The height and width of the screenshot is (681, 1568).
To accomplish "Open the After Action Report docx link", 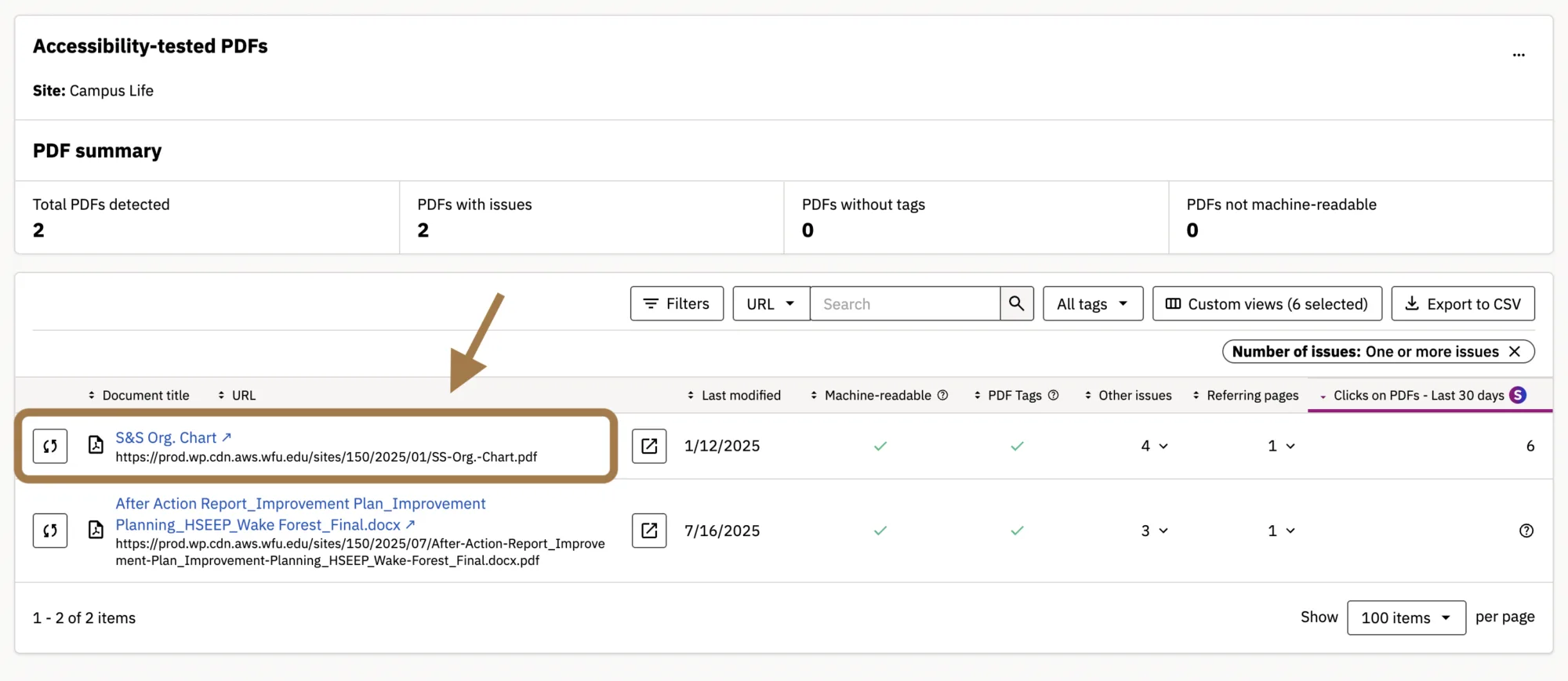I will pos(301,514).
